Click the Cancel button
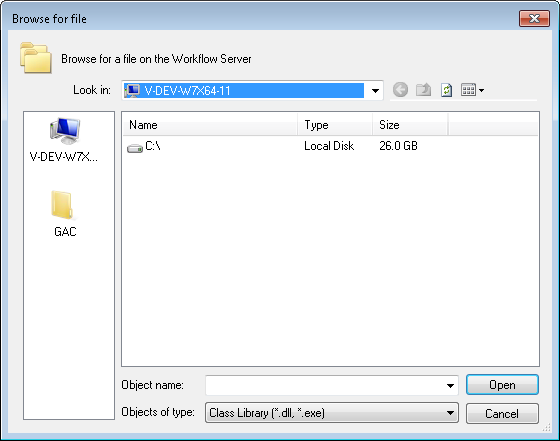 tap(502, 414)
